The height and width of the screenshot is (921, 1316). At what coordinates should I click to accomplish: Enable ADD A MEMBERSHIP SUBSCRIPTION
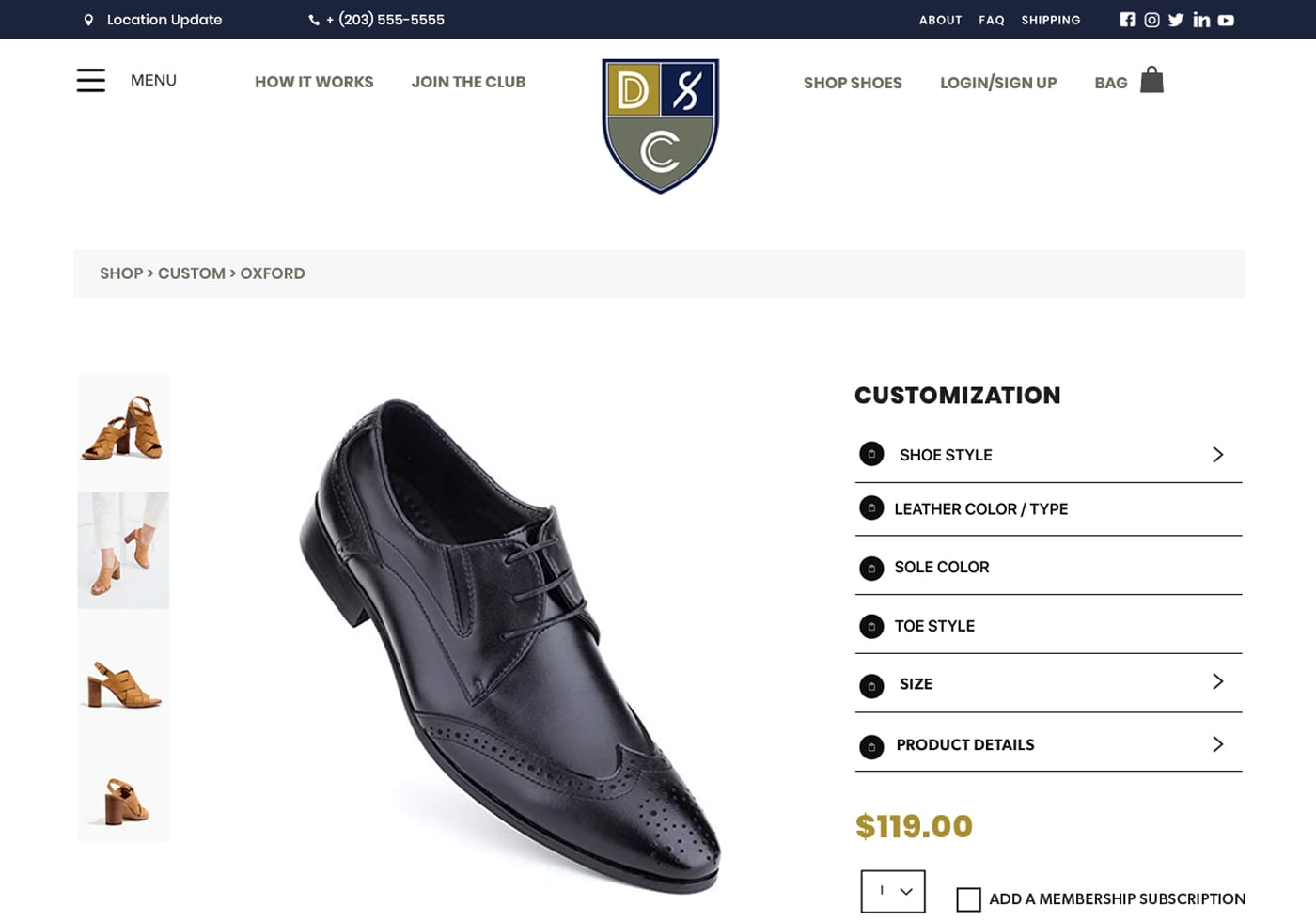click(x=969, y=899)
